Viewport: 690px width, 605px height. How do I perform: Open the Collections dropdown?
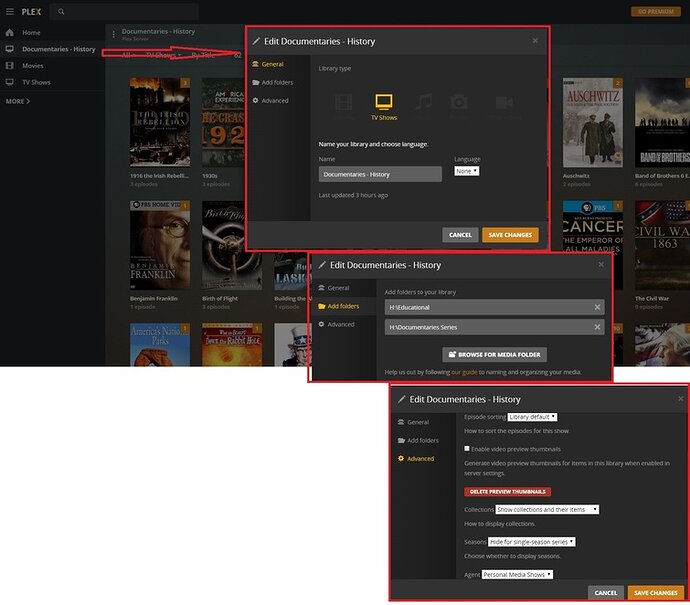point(547,510)
